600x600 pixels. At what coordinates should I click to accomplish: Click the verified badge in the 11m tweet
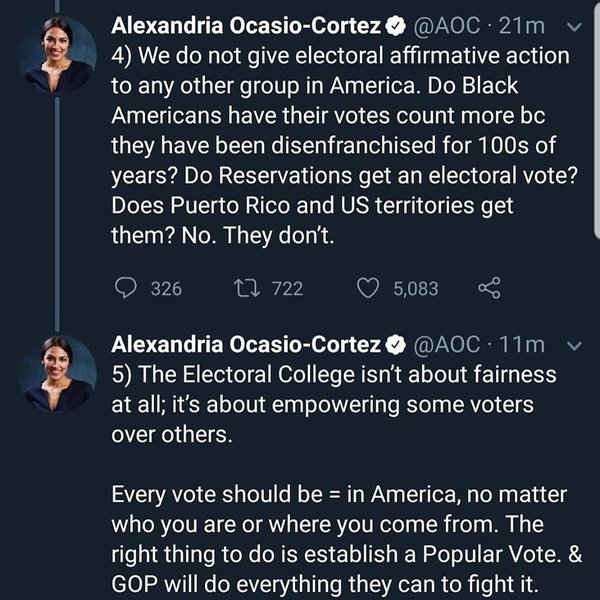[x=395, y=345]
